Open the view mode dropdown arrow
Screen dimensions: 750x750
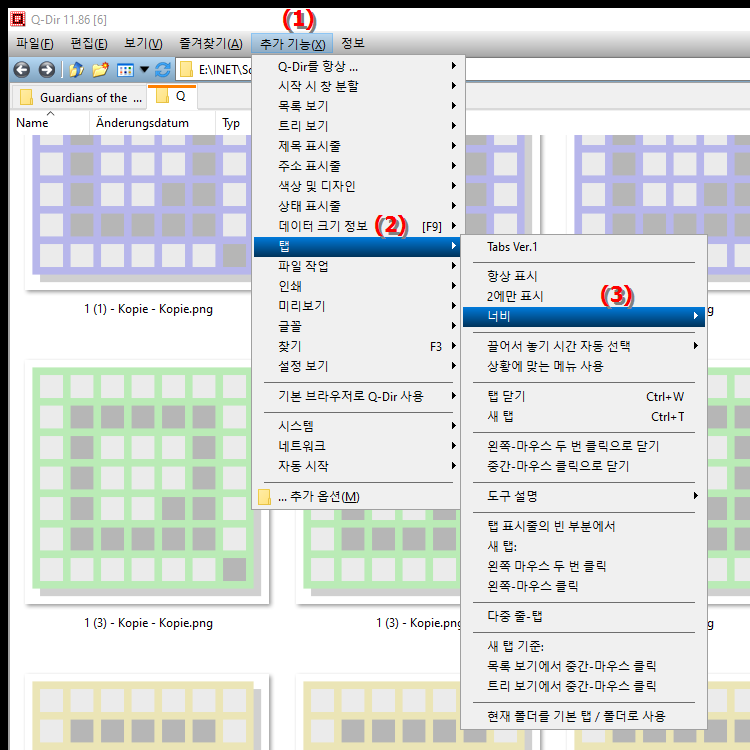[144, 70]
